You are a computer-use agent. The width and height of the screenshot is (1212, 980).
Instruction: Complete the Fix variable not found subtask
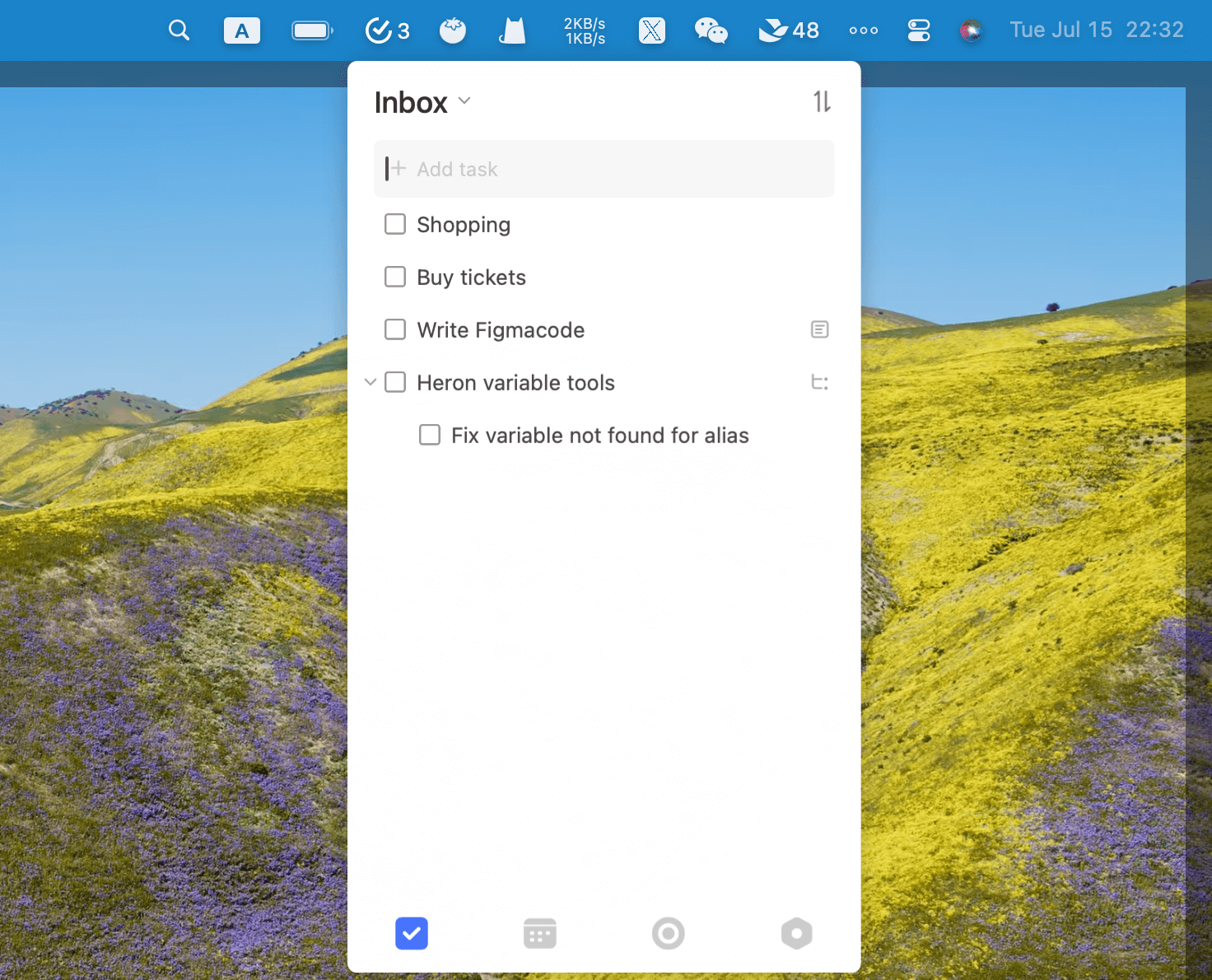click(430, 435)
